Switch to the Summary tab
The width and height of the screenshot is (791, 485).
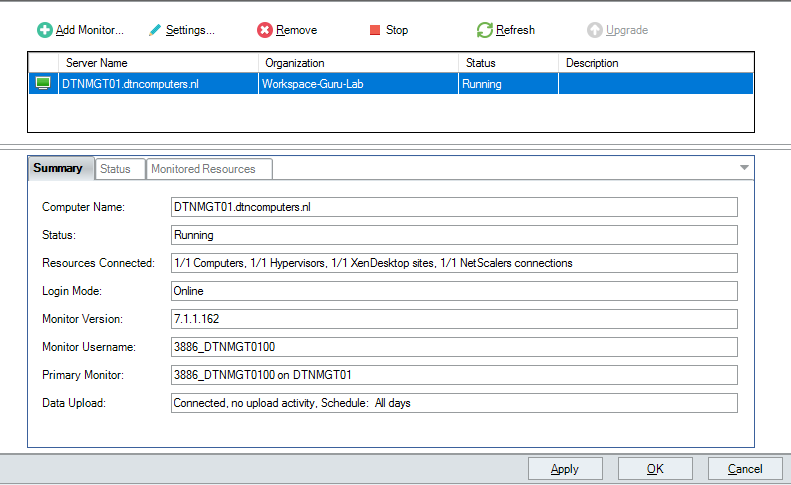(61, 168)
